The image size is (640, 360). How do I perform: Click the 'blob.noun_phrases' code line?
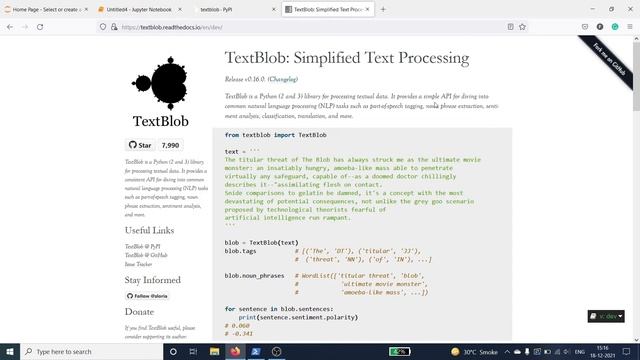click(x=254, y=276)
